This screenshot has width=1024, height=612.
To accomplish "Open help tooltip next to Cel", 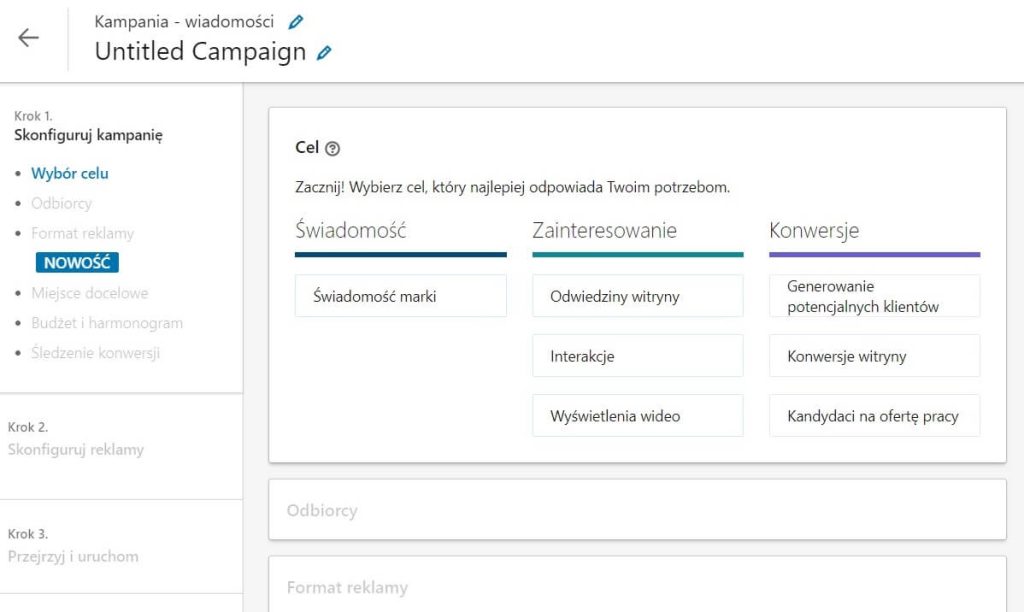I will coord(333,148).
